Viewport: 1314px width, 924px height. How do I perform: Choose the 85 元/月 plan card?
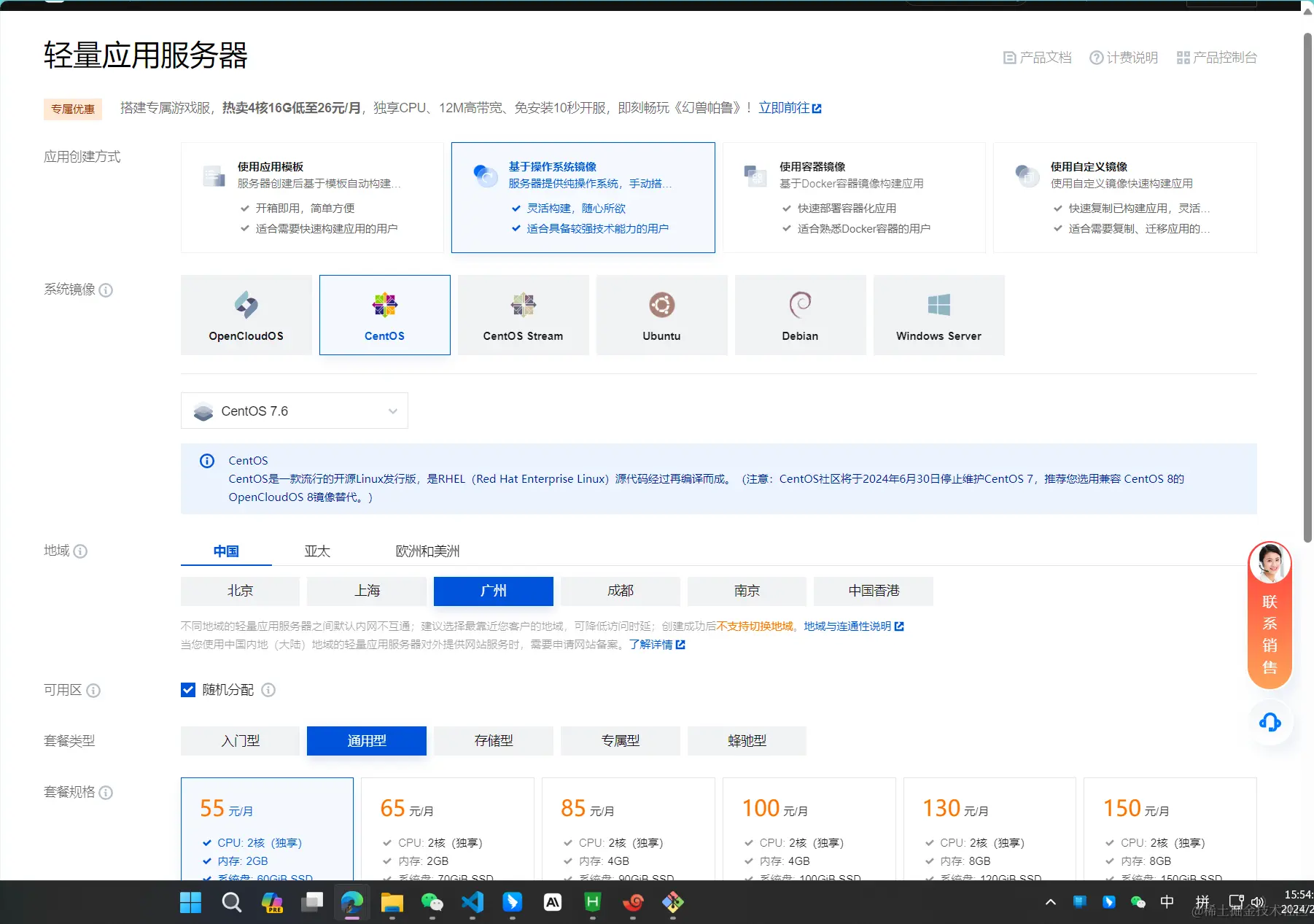629,829
